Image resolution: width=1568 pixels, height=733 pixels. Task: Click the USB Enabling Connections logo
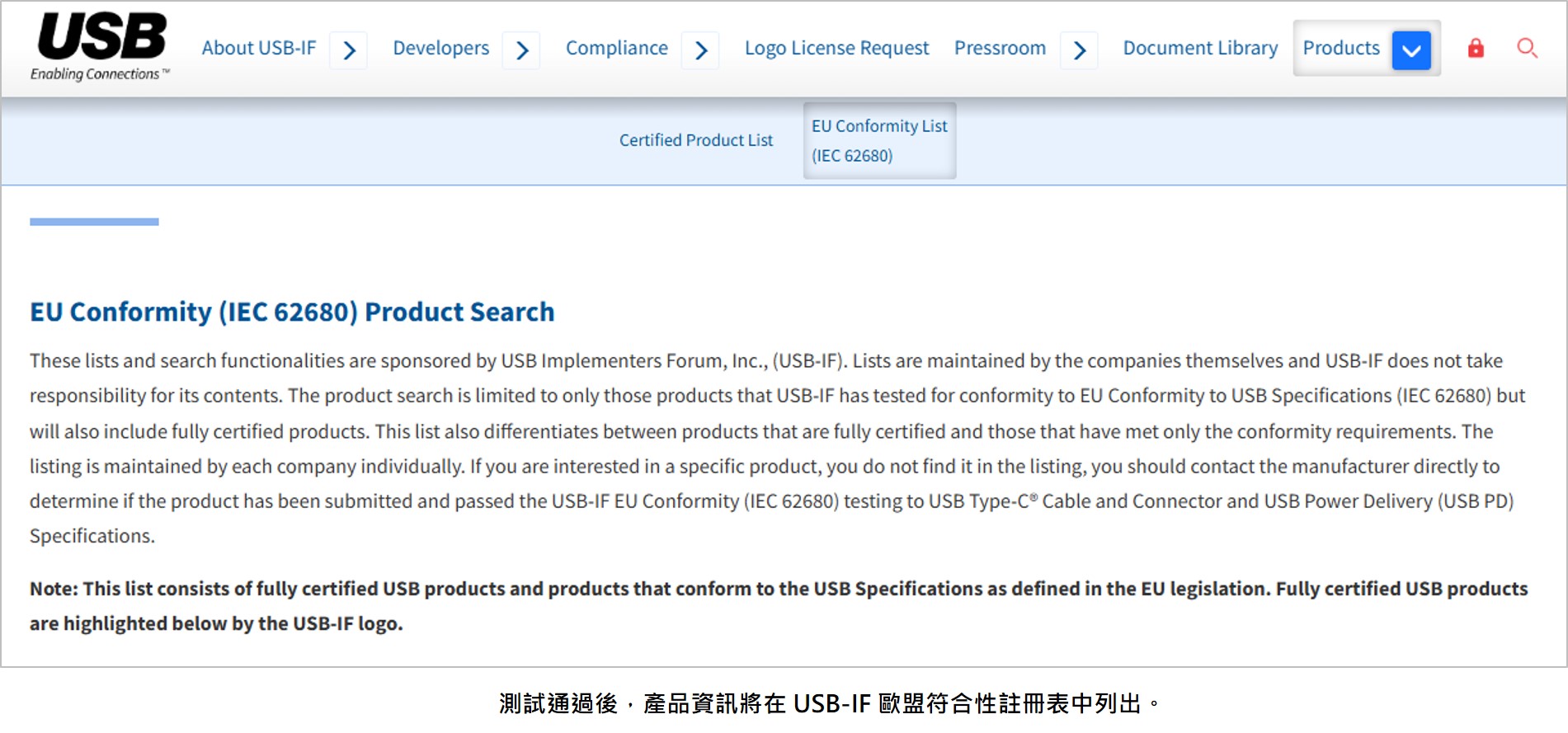[101, 47]
